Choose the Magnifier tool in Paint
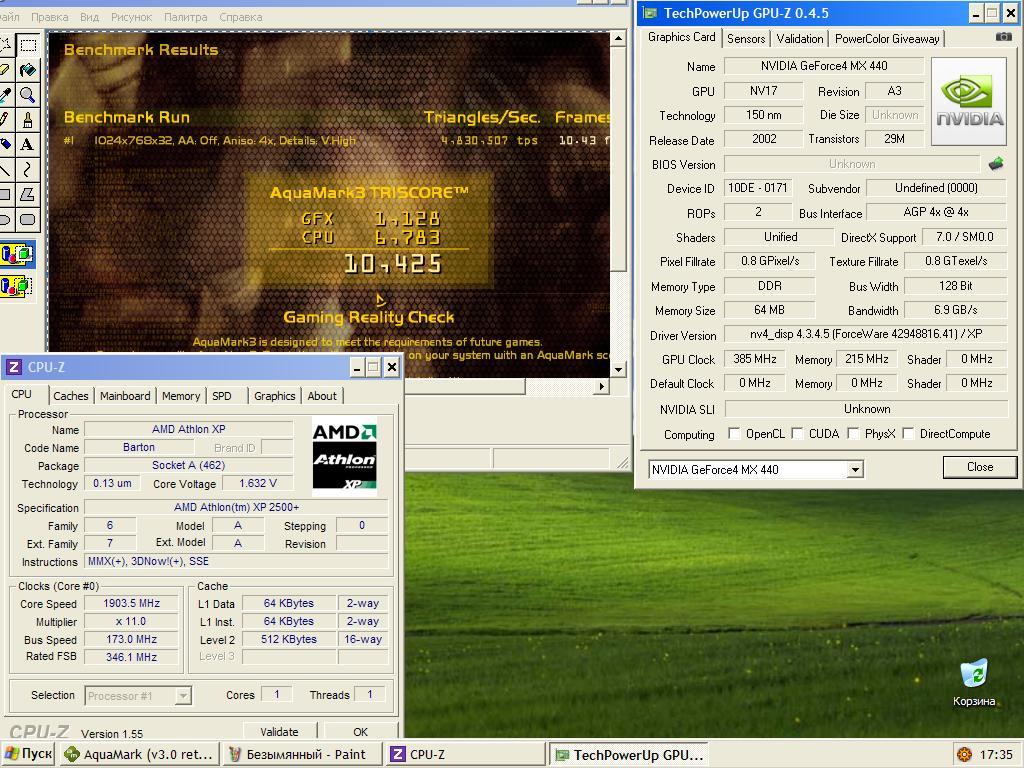 pos(27,95)
